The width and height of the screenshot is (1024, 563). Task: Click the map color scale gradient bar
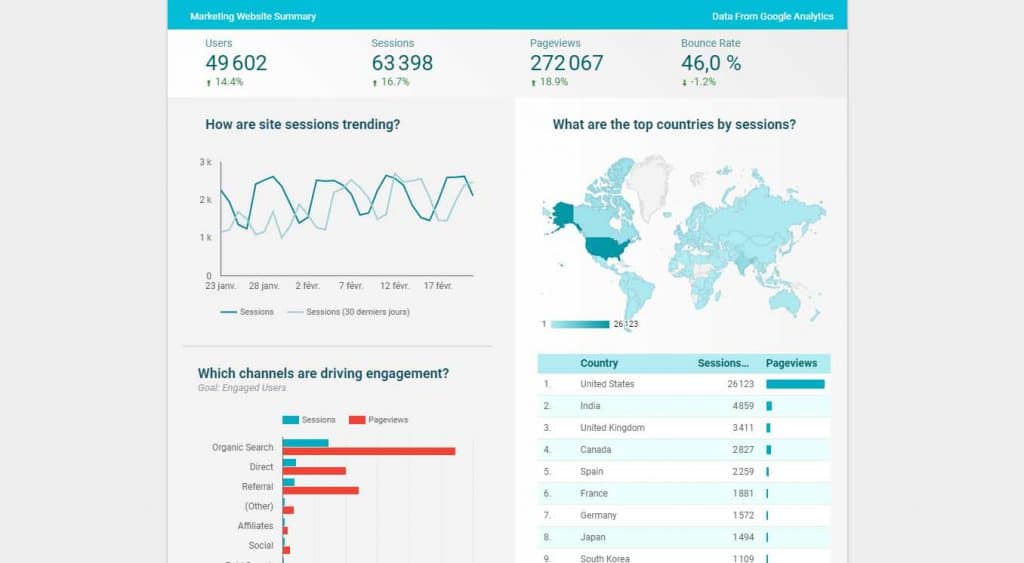[x=580, y=324]
